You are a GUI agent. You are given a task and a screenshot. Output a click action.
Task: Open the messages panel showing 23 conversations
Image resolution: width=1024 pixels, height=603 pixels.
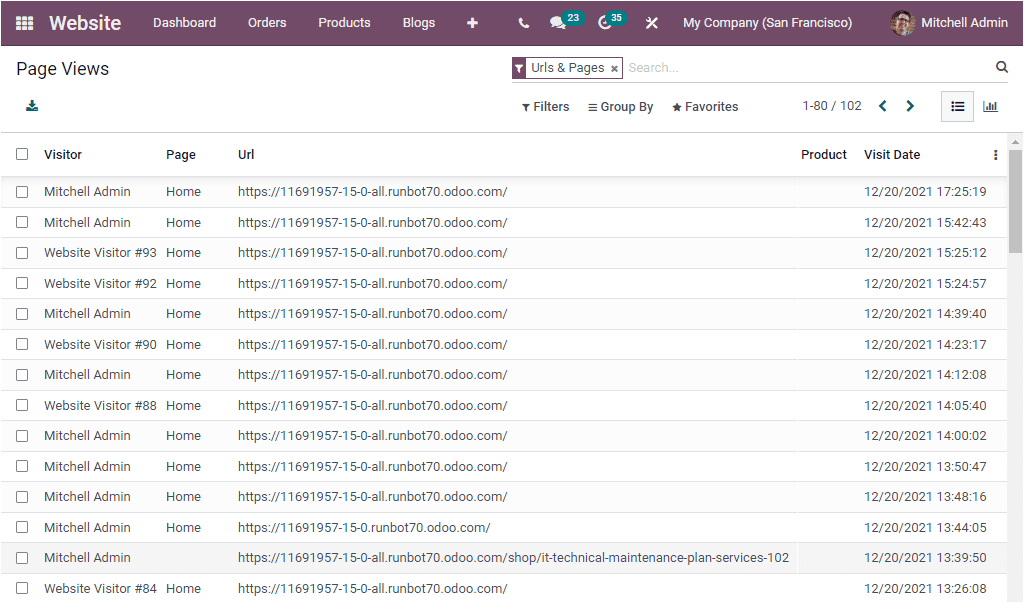click(558, 22)
